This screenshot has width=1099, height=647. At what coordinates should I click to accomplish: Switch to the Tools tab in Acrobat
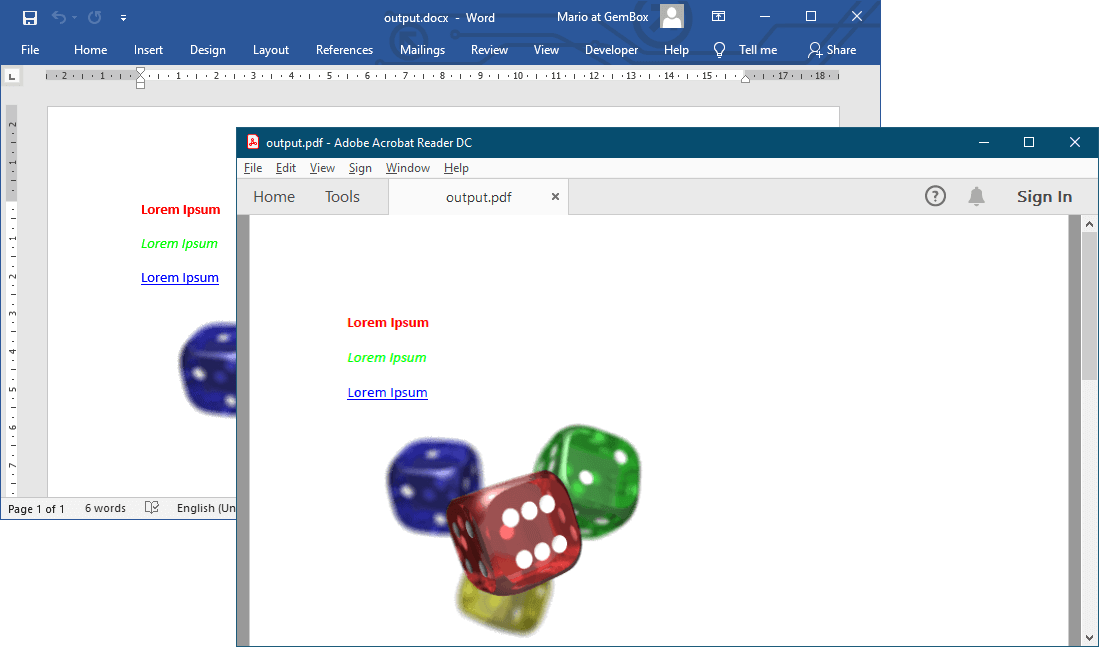pos(342,197)
